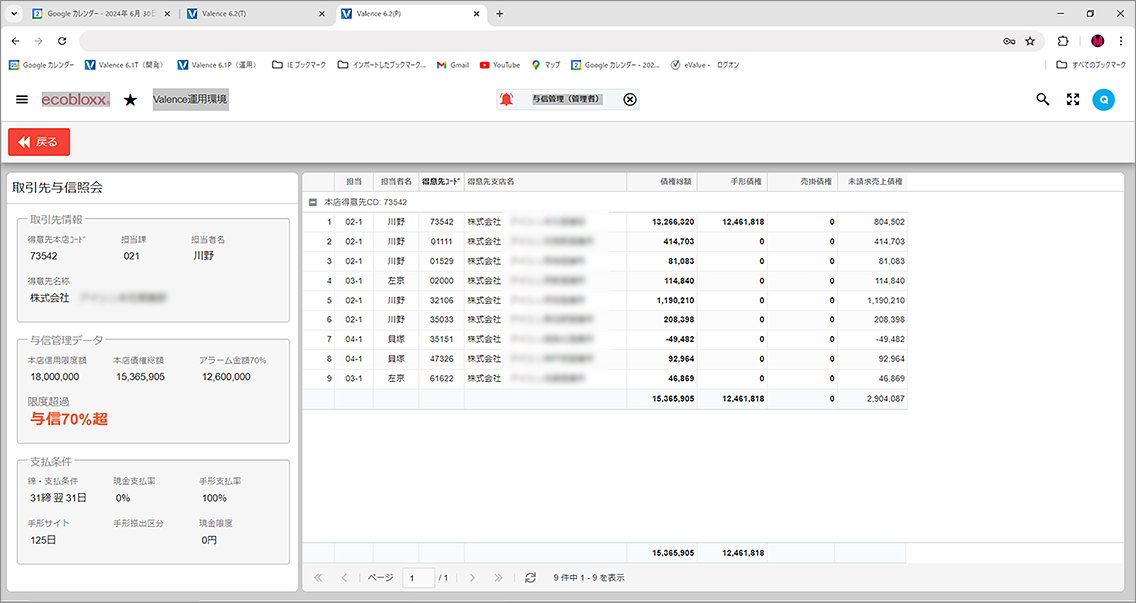Viewport: 1136px width, 603px height.
Task: Reload the page in browser
Action: 62,41
